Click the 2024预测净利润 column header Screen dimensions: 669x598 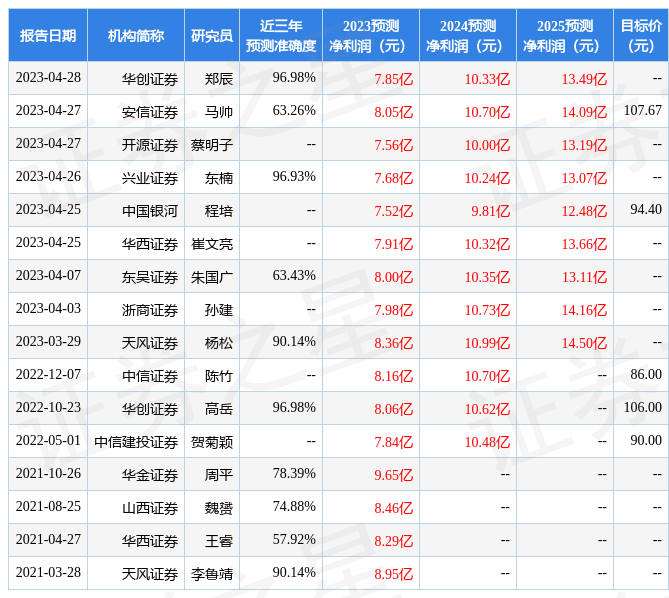pos(468,36)
